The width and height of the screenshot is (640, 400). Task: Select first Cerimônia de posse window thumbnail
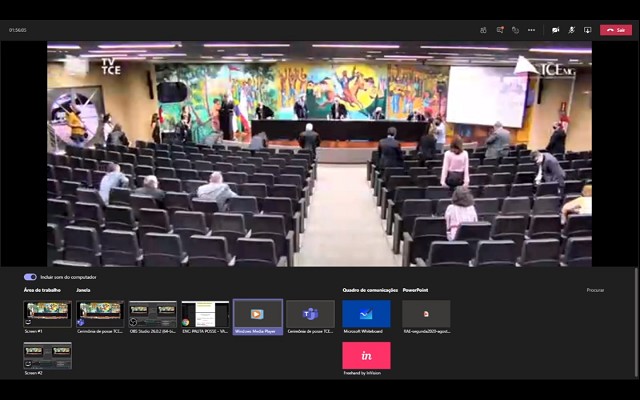[x=100, y=314]
